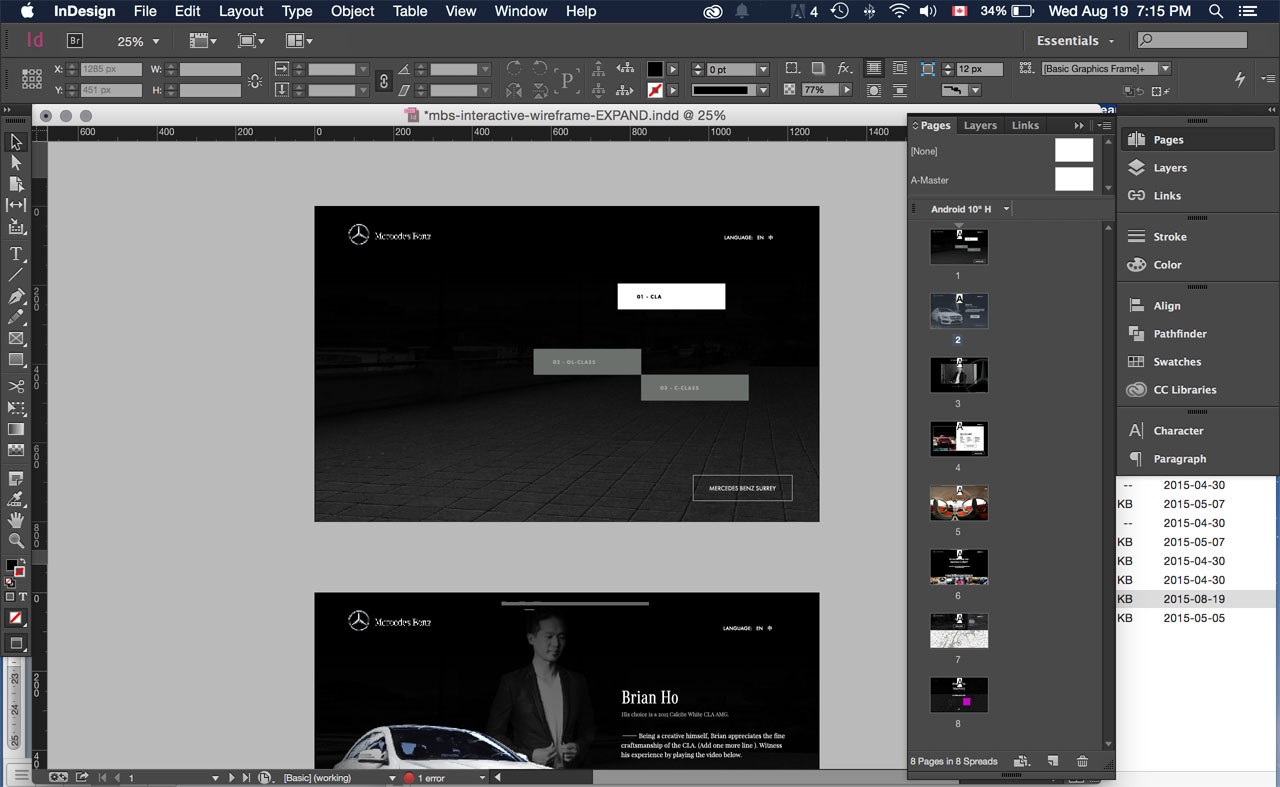Click create new page icon in Pages panel
Image resolution: width=1280 pixels, height=787 pixels.
pyautogui.click(x=1052, y=761)
